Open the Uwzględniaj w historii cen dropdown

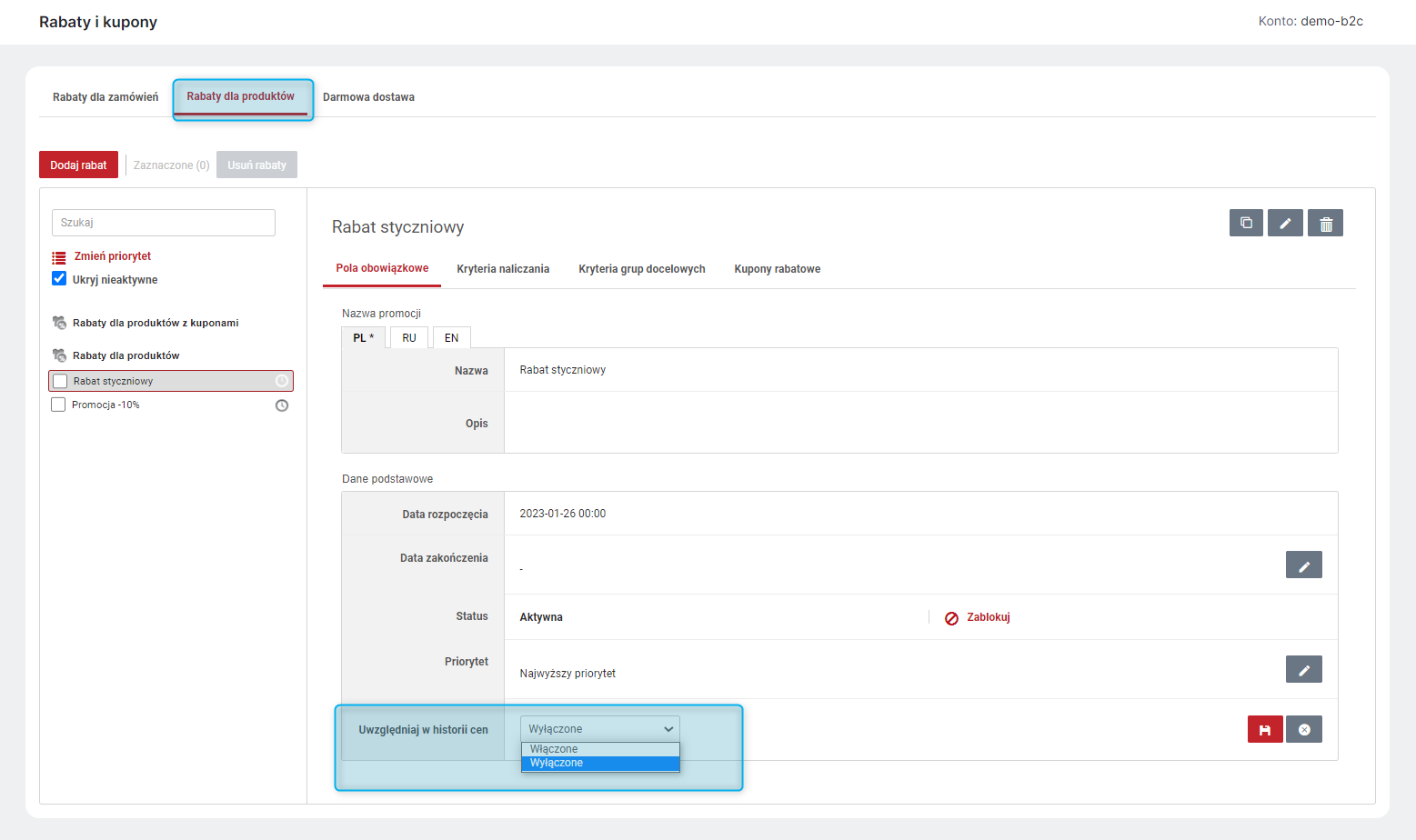tap(600, 729)
